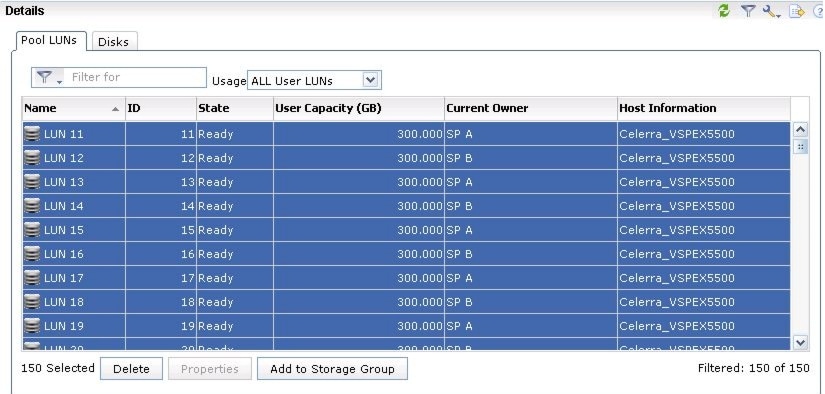This screenshot has width=825, height=394.
Task: Click the LUN 18 disk icon
Action: click(x=32, y=302)
